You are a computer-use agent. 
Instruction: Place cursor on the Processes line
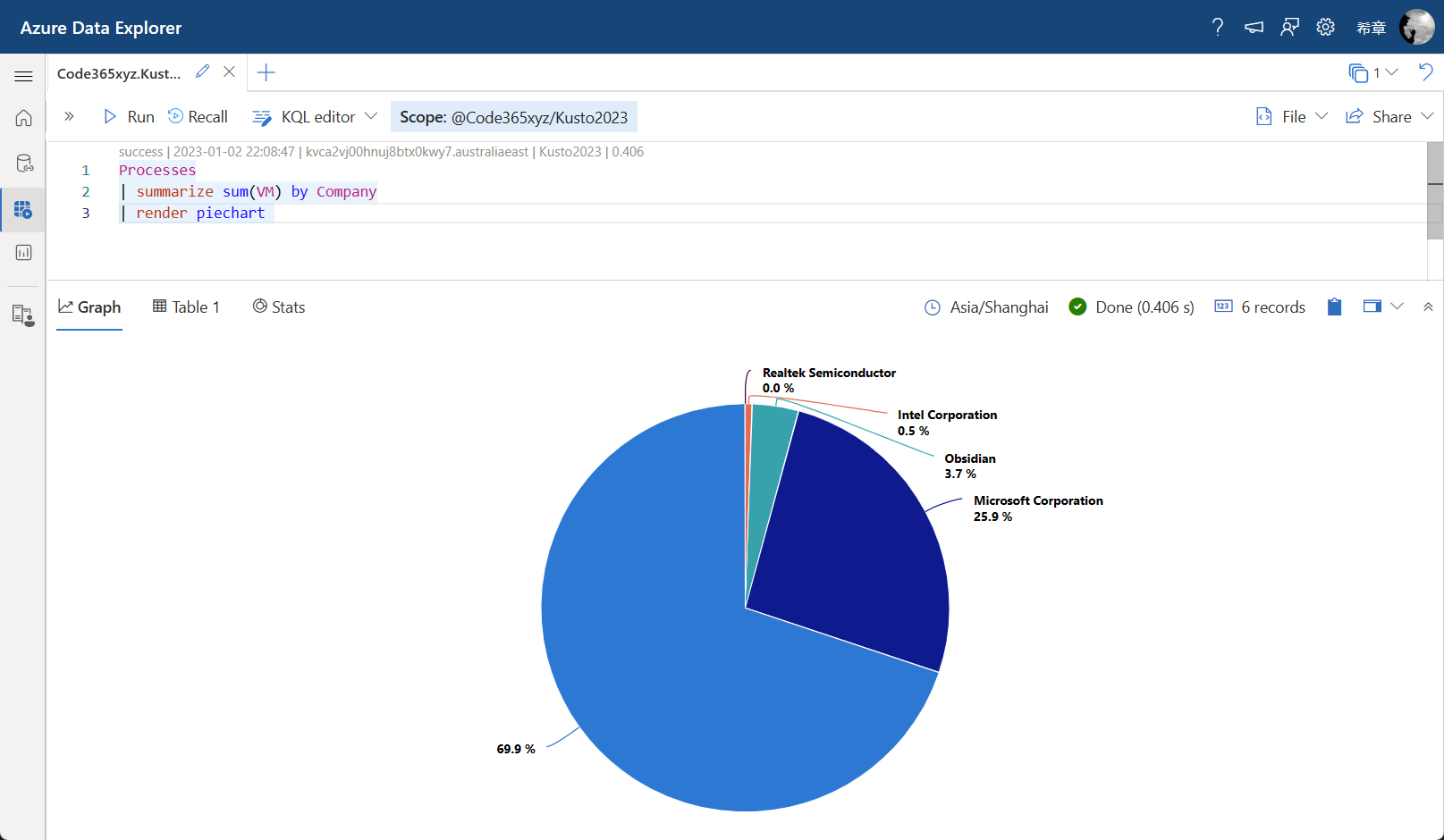click(157, 170)
